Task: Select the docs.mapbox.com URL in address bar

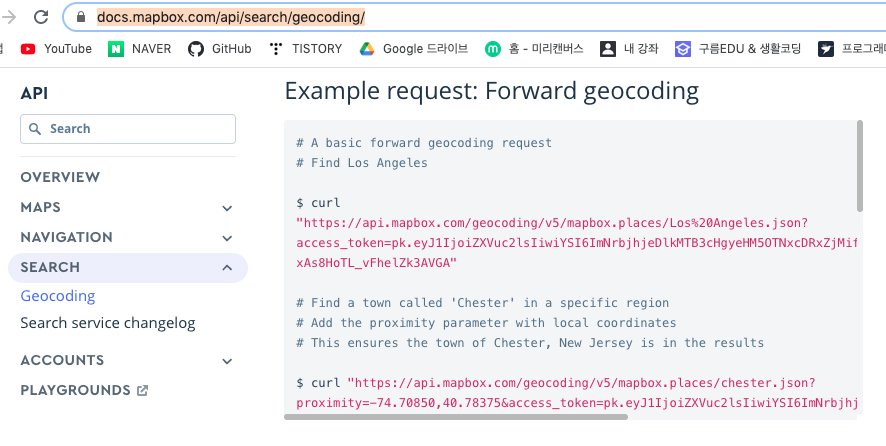Action: click(231, 18)
